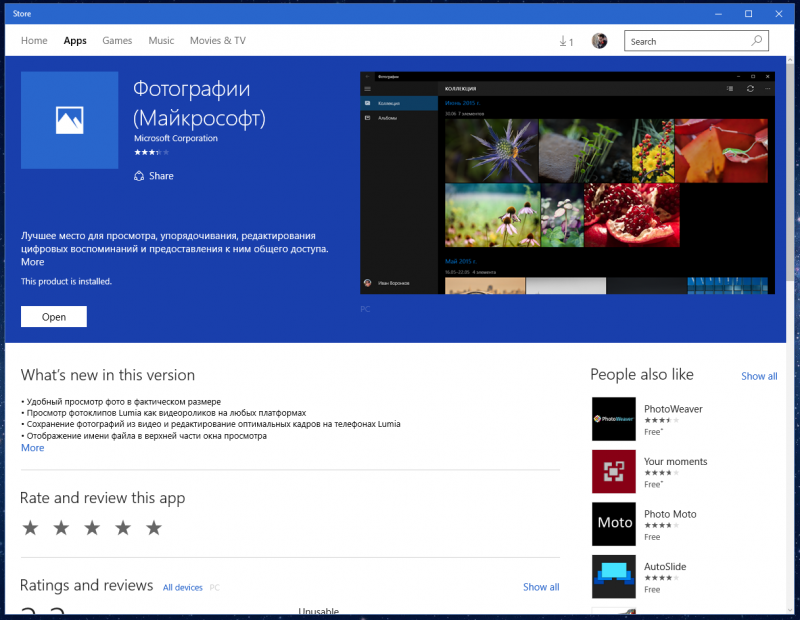The image size is (800, 620).
Task: Open Your moments app title
Action: point(676,461)
